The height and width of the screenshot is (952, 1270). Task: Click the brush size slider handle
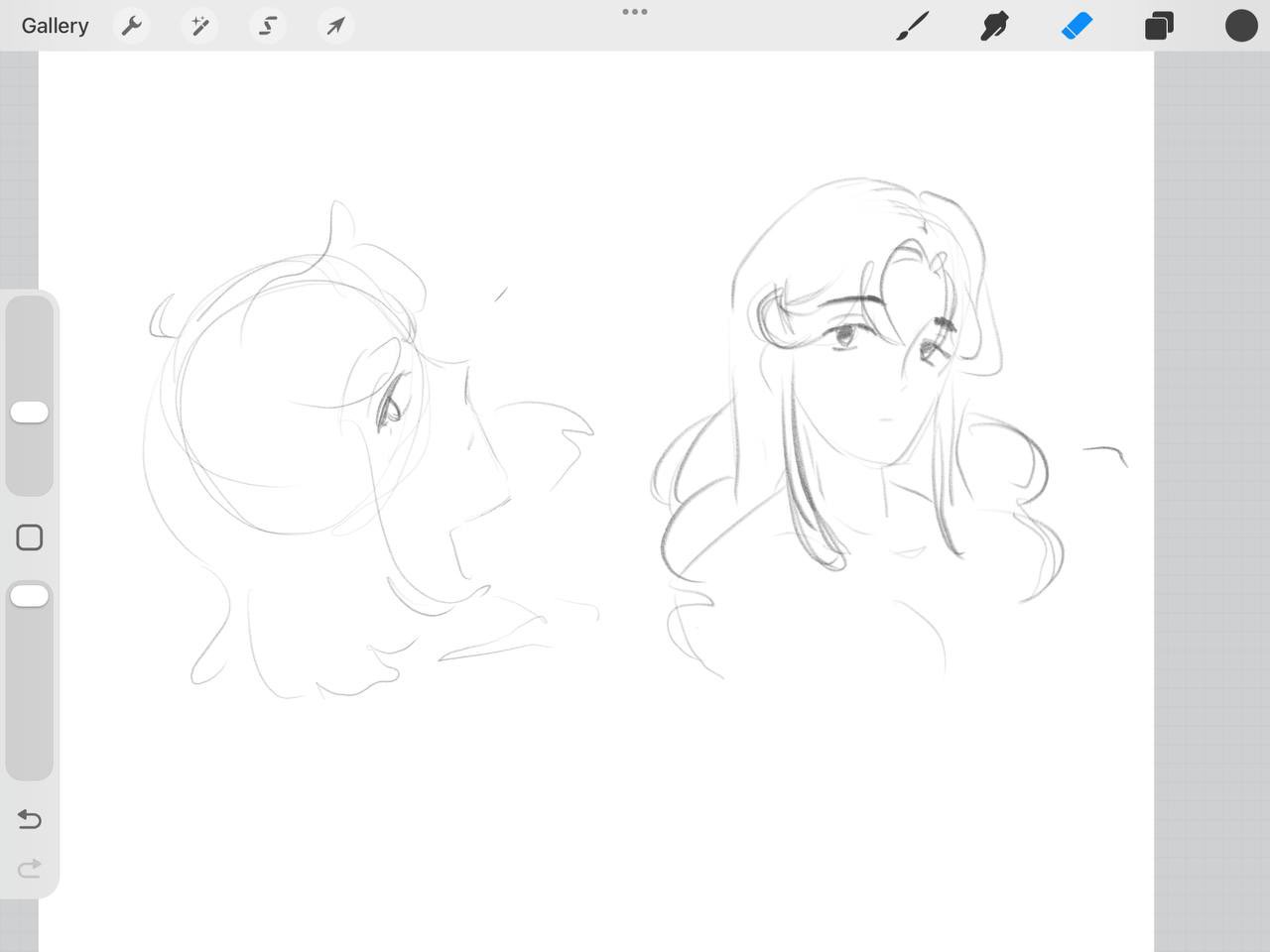pos(29,413)
